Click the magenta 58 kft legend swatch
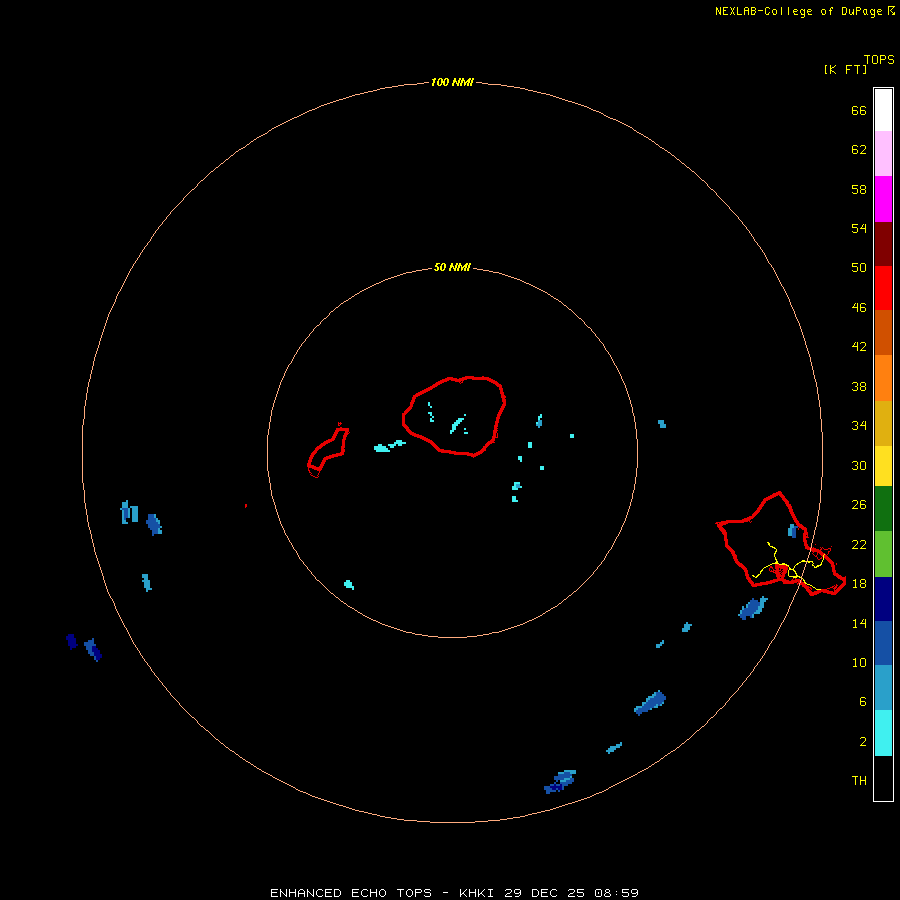 pos(883,199)
